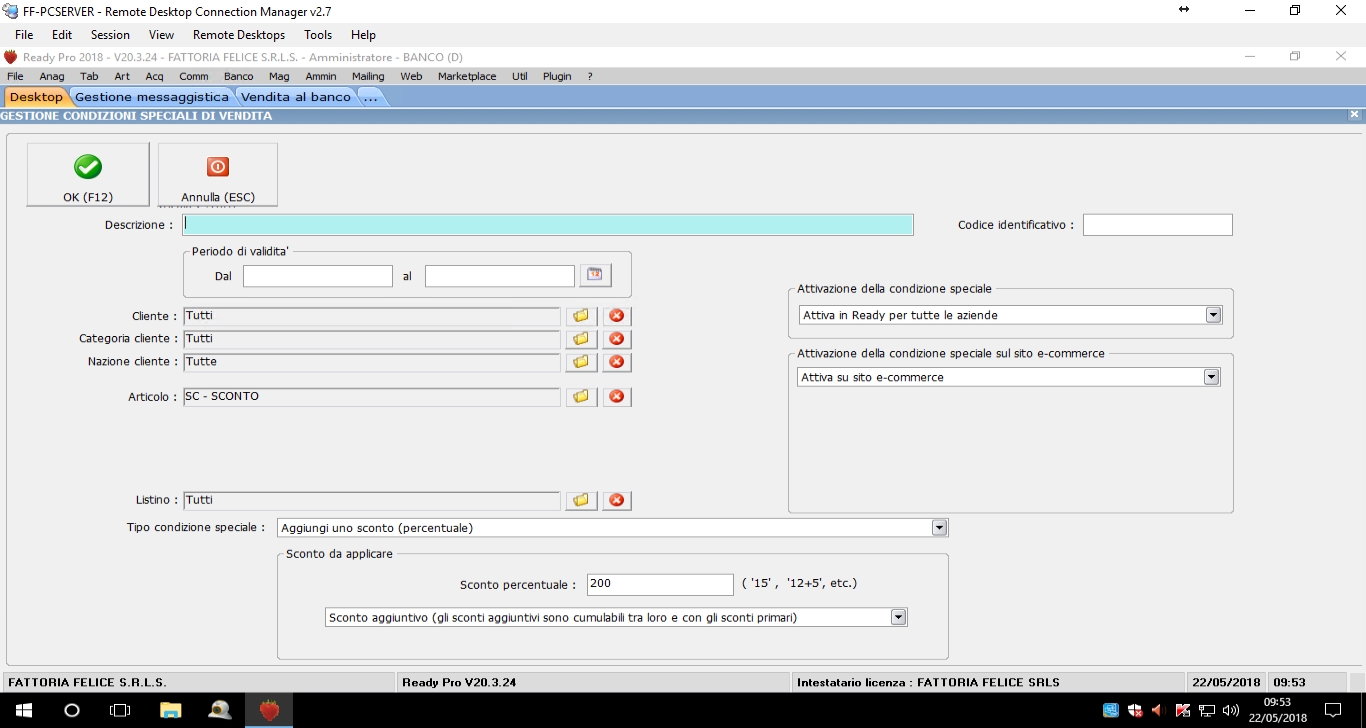The height and width of the screenshot is (728, 1366).
Task: Open the Anag menu
Action: point(52,76)
